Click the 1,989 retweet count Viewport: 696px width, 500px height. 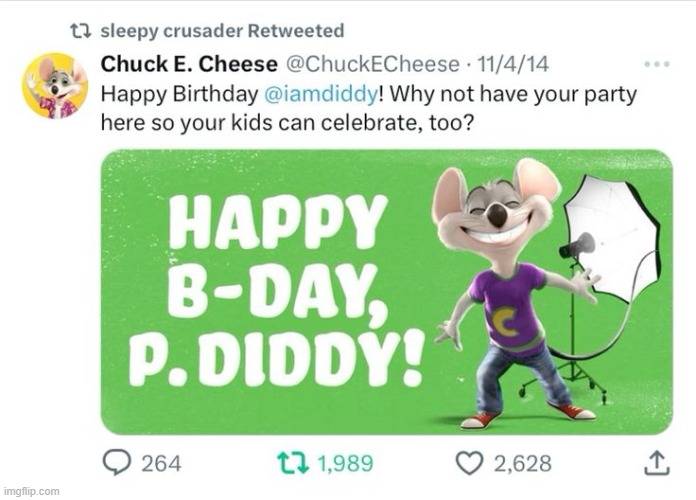click(345, 462)
